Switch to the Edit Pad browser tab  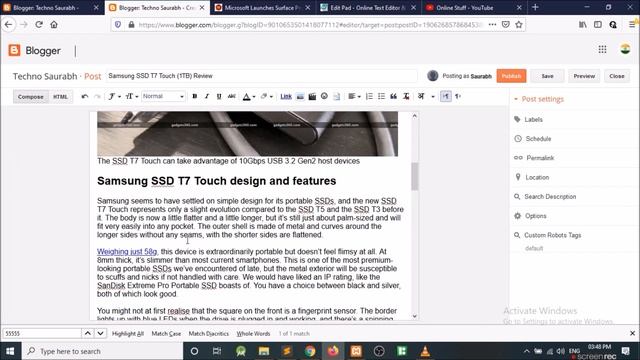369,8
